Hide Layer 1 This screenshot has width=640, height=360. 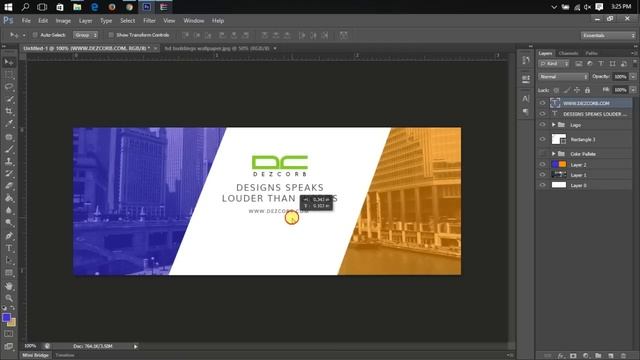542,175
